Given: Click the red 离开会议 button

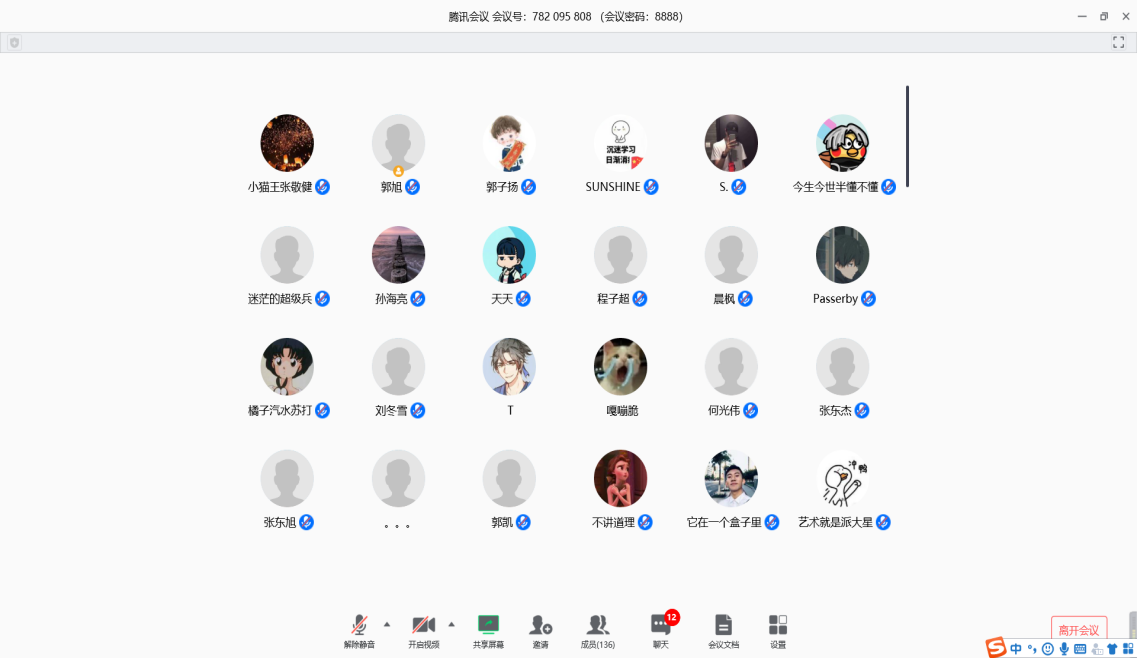Looking at the screenshot, I should pos(1078,630).
